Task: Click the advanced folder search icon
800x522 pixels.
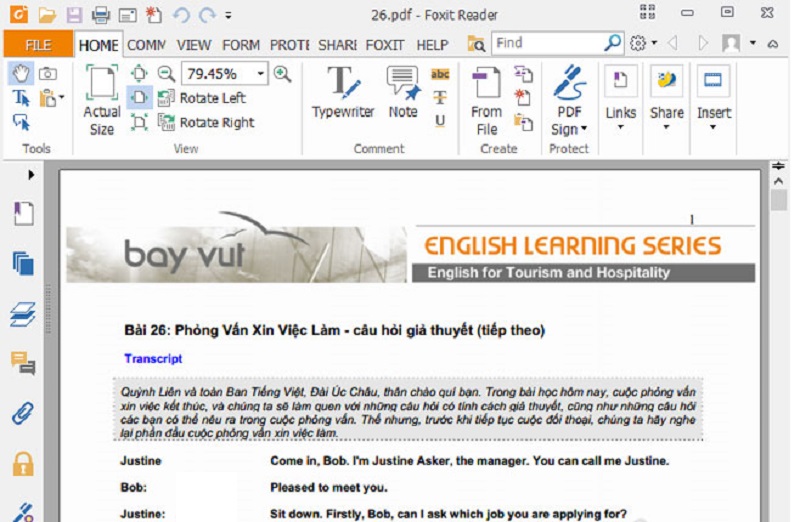Action: coord(476,44)
